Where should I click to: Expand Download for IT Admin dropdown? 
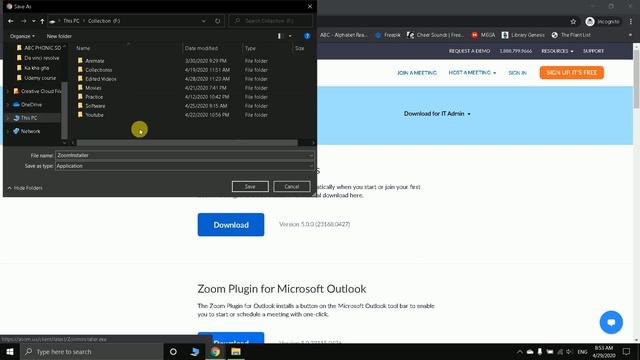(x=437, y=114)
